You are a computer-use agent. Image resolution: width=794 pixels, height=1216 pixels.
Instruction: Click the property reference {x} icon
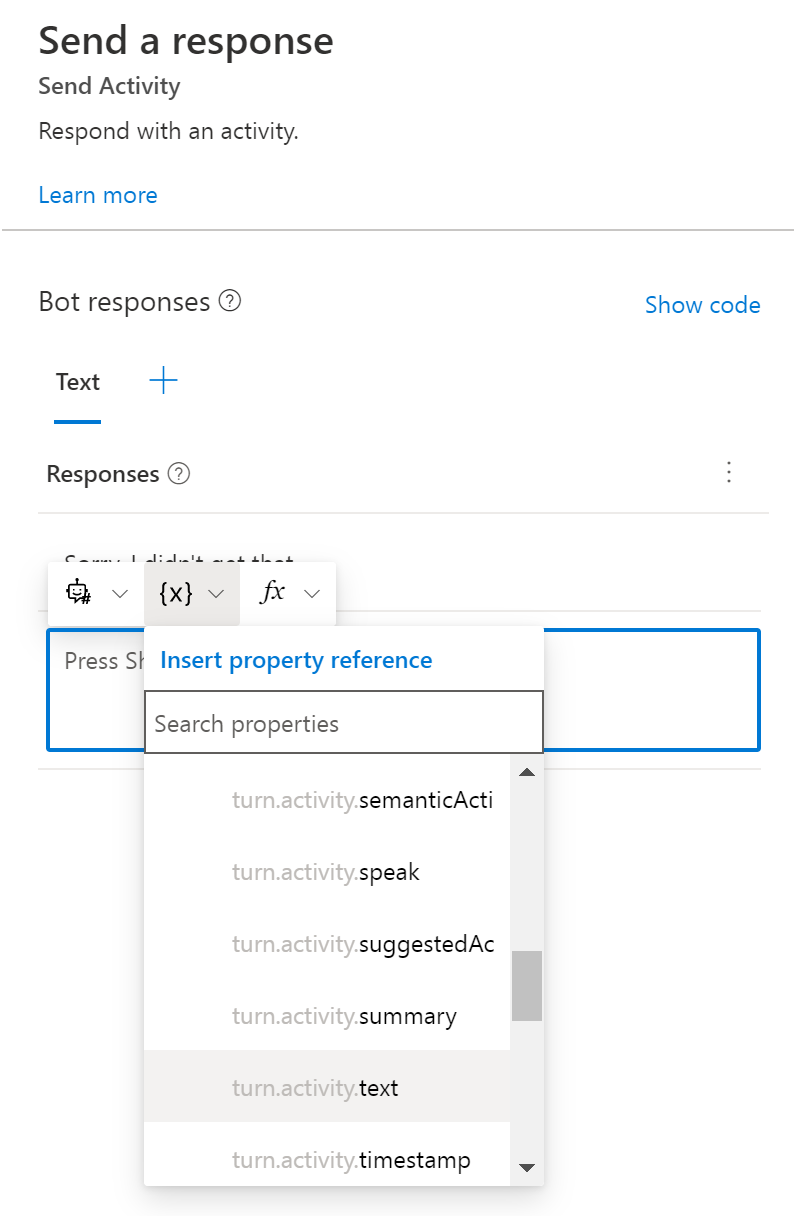[x=176, y=593]
